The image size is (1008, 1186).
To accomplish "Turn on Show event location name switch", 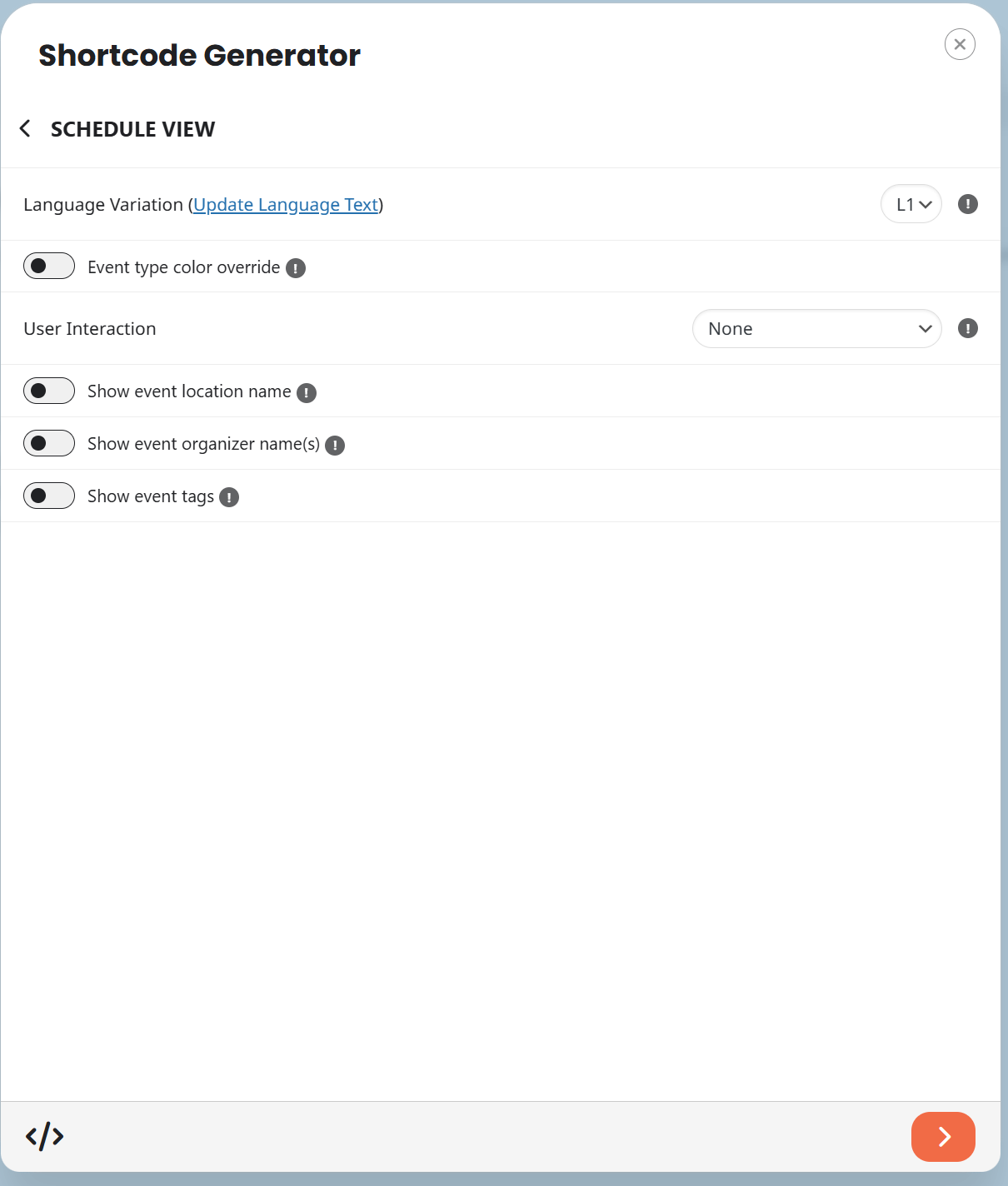I will (x=49, y=391).
